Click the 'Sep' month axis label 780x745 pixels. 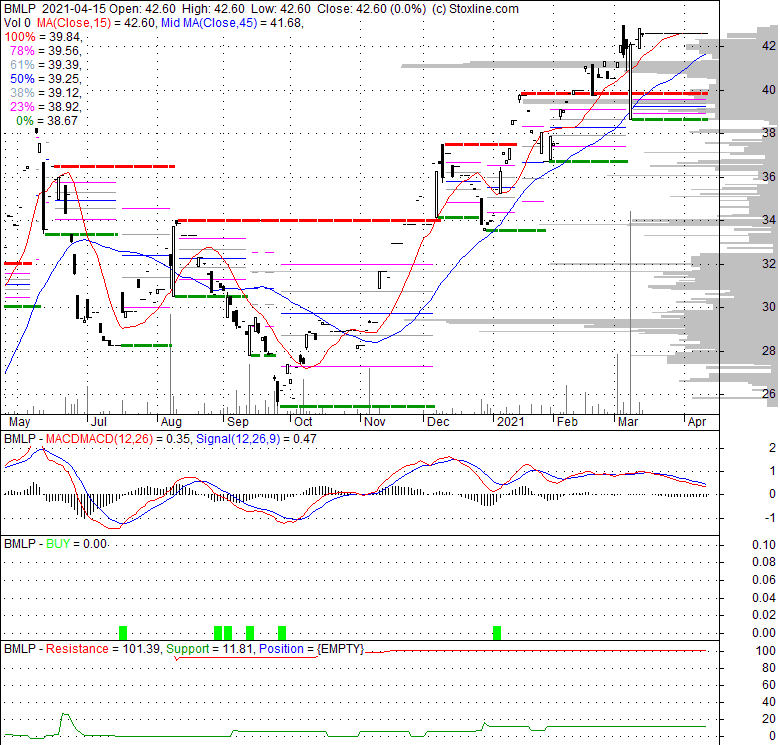[237, 422]
